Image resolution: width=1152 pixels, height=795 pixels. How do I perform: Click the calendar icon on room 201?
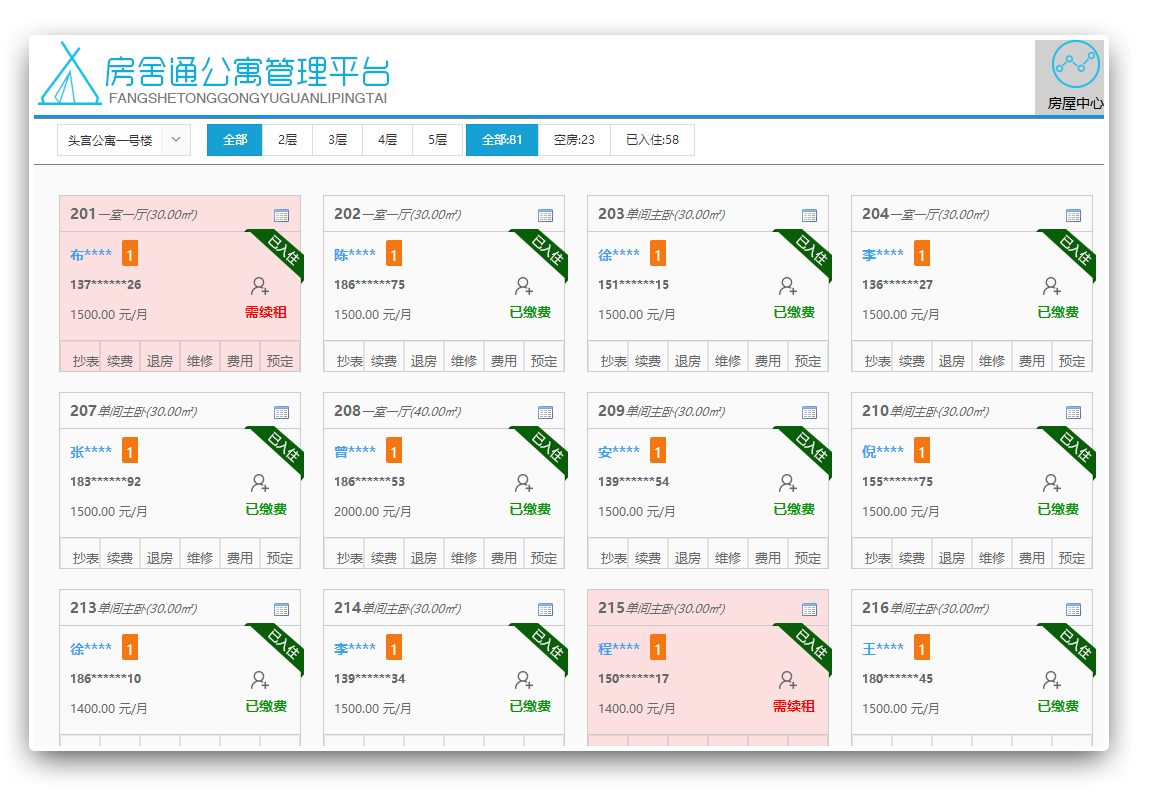[x=281, y=215]
